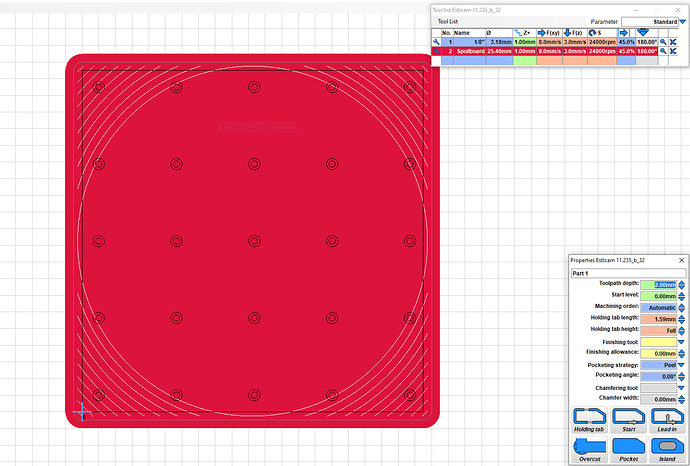Click magnifier icon in tool 1 row

point(663,42)
